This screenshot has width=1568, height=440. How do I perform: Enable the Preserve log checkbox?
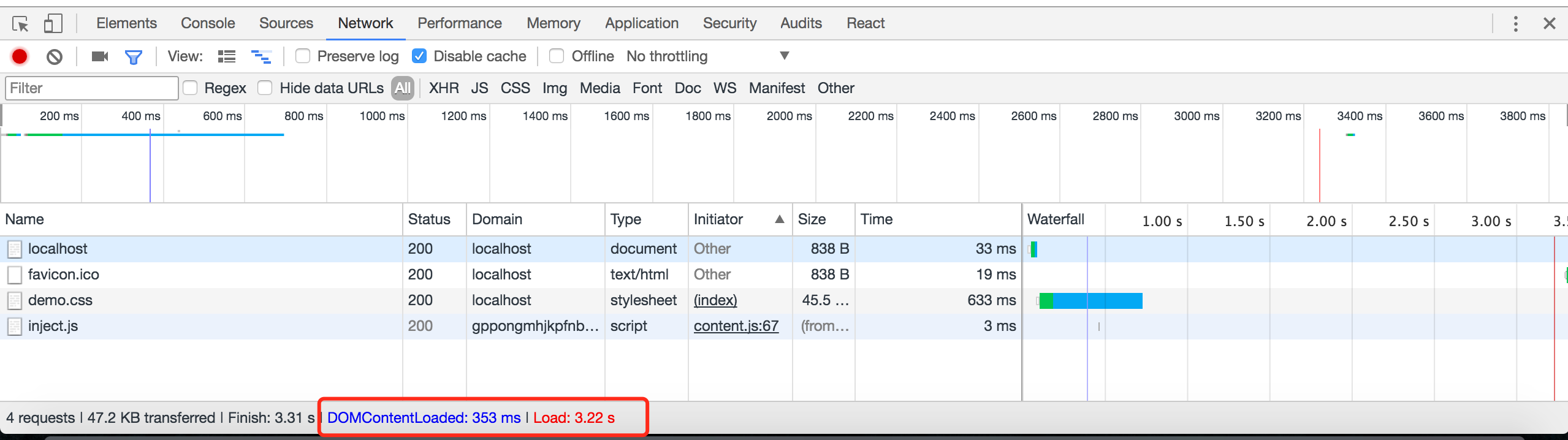pyautogui.click(x=303, y=56)
